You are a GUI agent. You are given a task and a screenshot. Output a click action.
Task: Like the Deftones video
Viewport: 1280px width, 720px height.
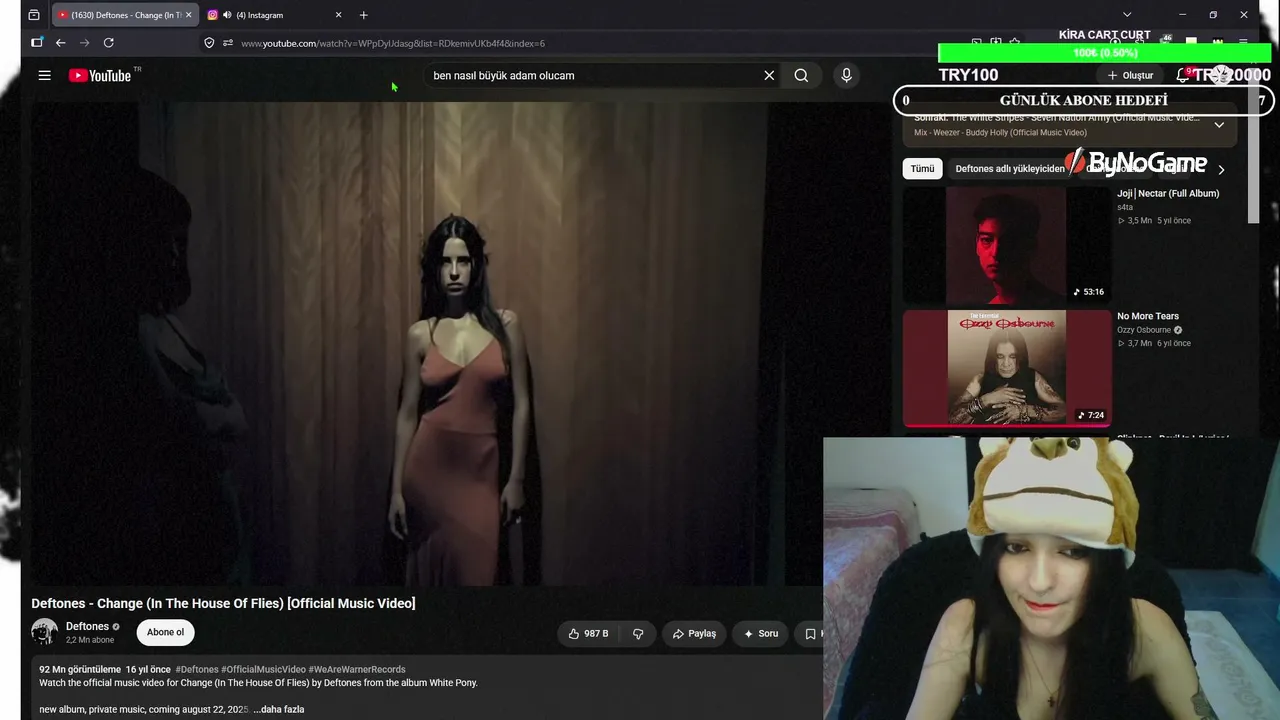pyautogui.click(x=589, y=634)
